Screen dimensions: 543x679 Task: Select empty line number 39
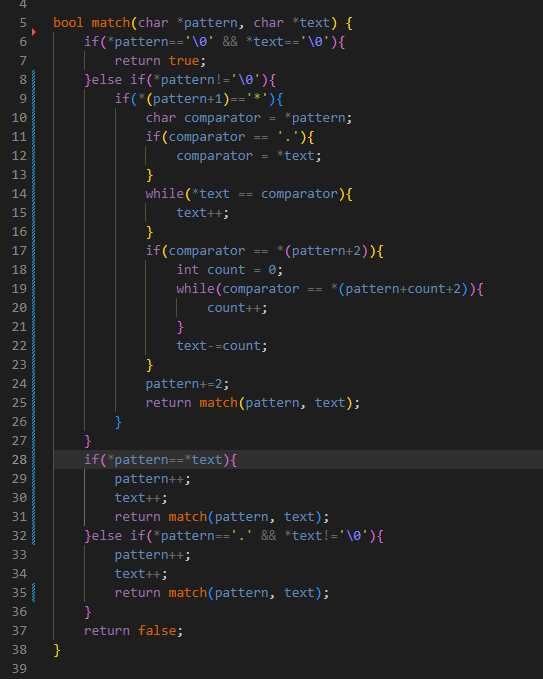(19, 669)
